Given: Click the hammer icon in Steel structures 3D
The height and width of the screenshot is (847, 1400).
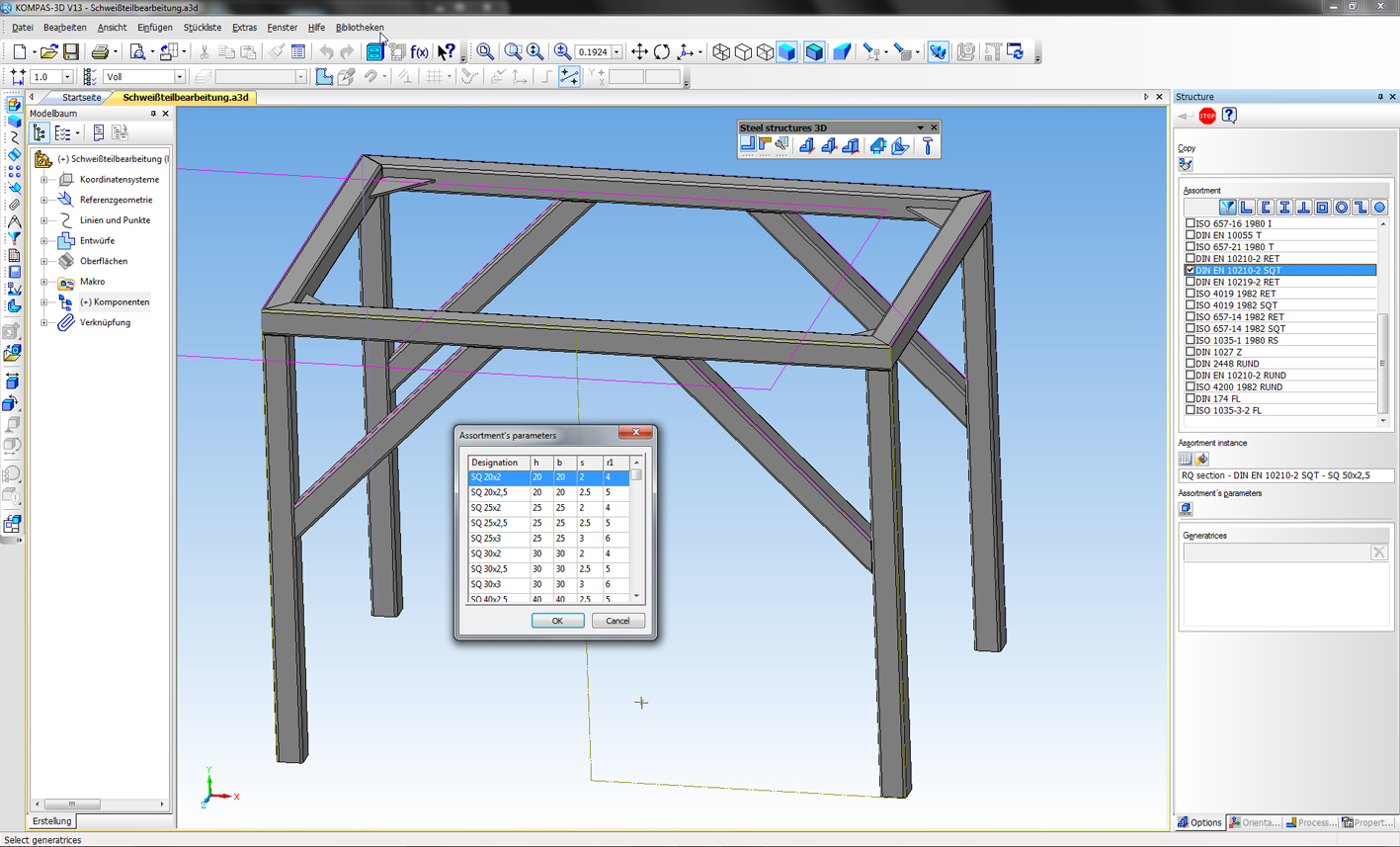Looking at the screenshot, I should [928, 146].
